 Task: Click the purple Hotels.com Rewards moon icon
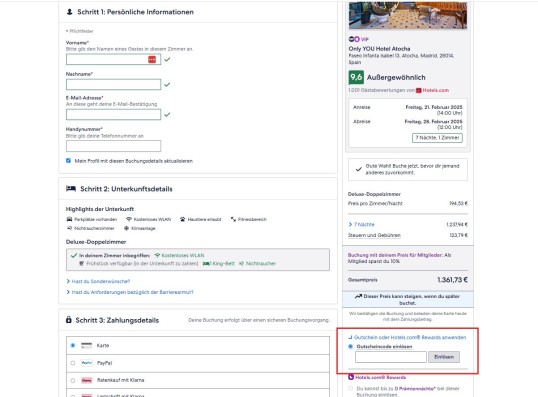click(x=351, y=377)
